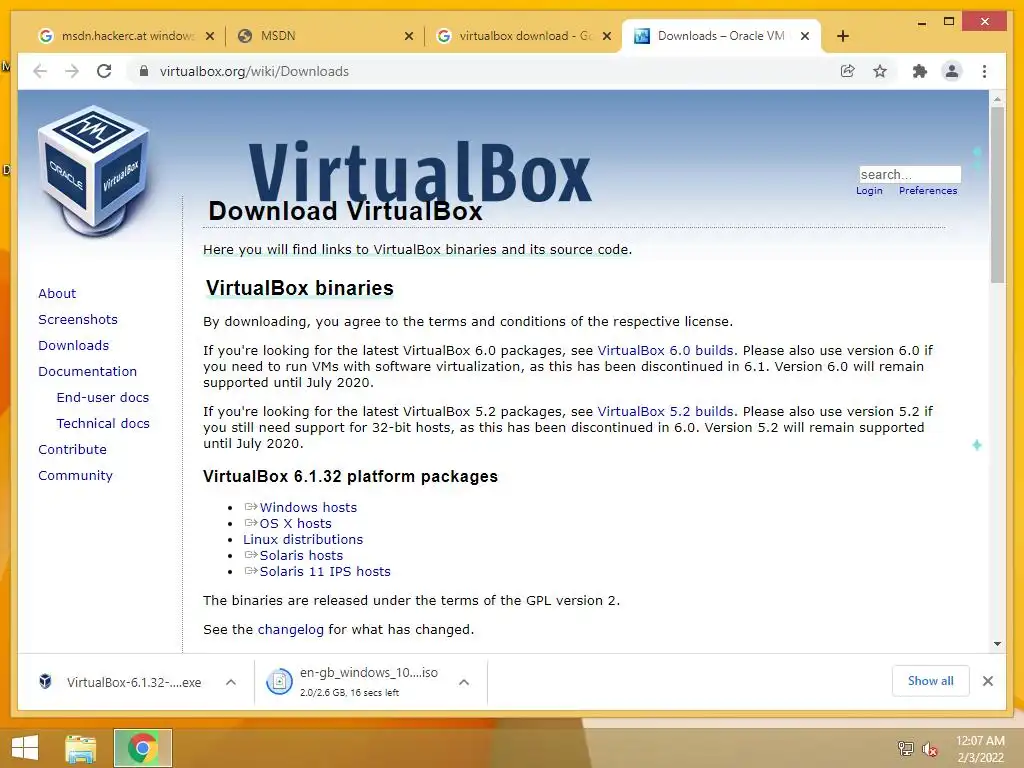
Task: Click the en-gb_windows_10 iso download item
Action: coord(368,682)
